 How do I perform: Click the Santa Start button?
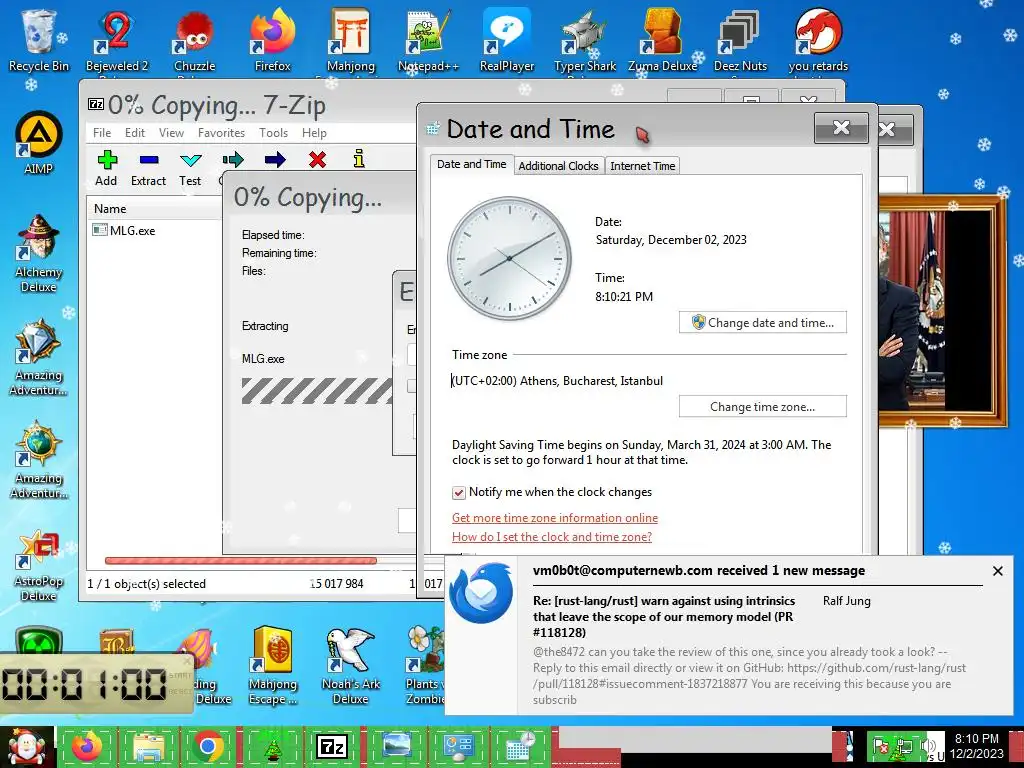click(x=27, y=747)
